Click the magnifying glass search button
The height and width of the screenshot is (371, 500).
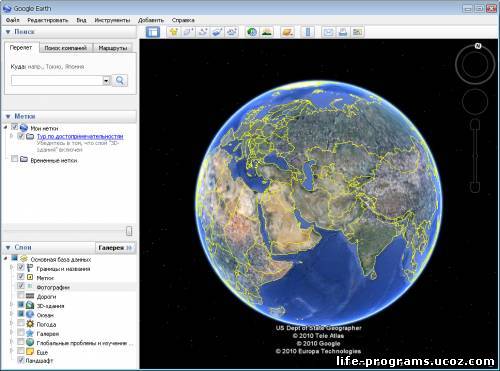pos(120,80)
